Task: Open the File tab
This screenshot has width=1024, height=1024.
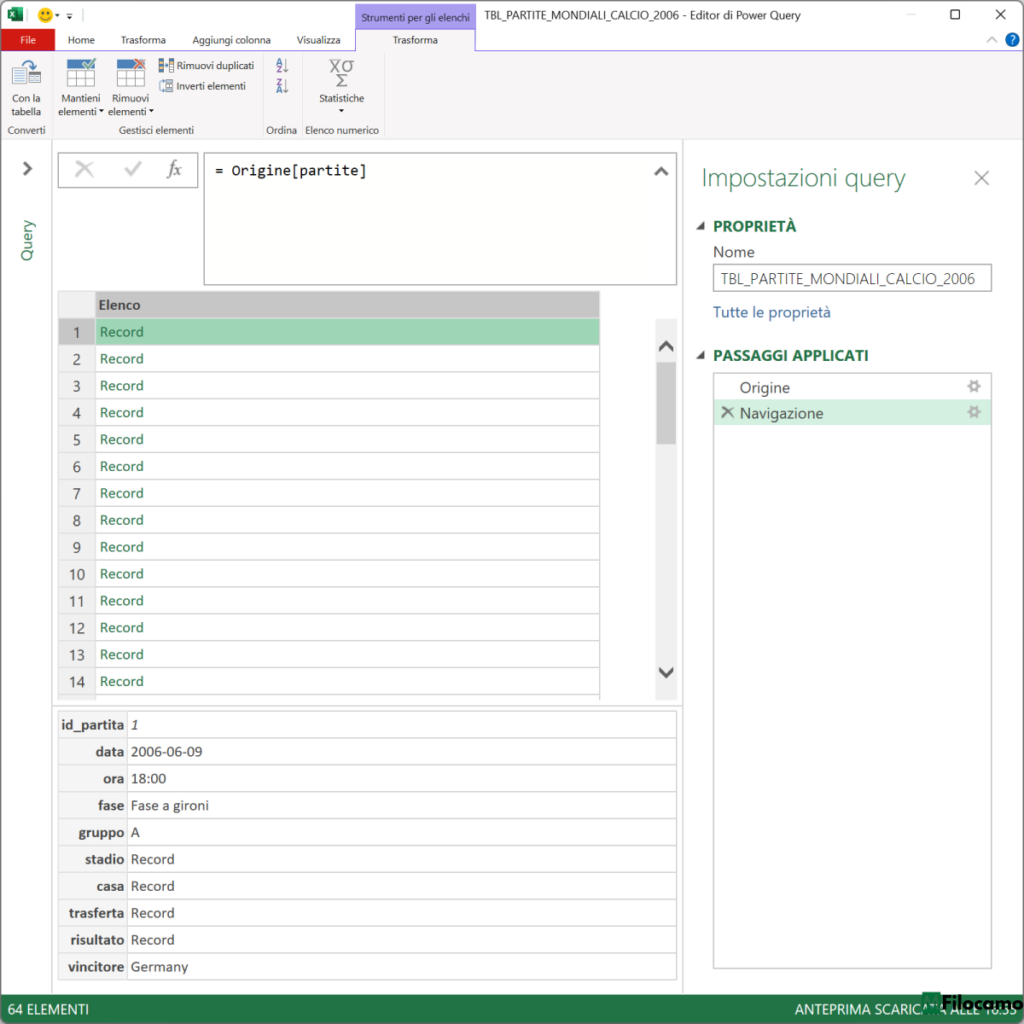Action: click(x=27, y=40)
